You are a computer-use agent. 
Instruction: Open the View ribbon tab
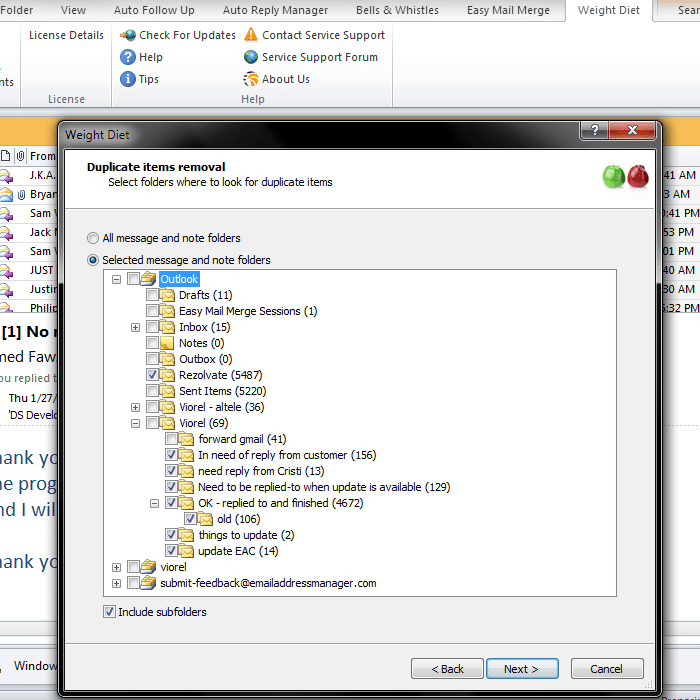click(x=73, y=10)
